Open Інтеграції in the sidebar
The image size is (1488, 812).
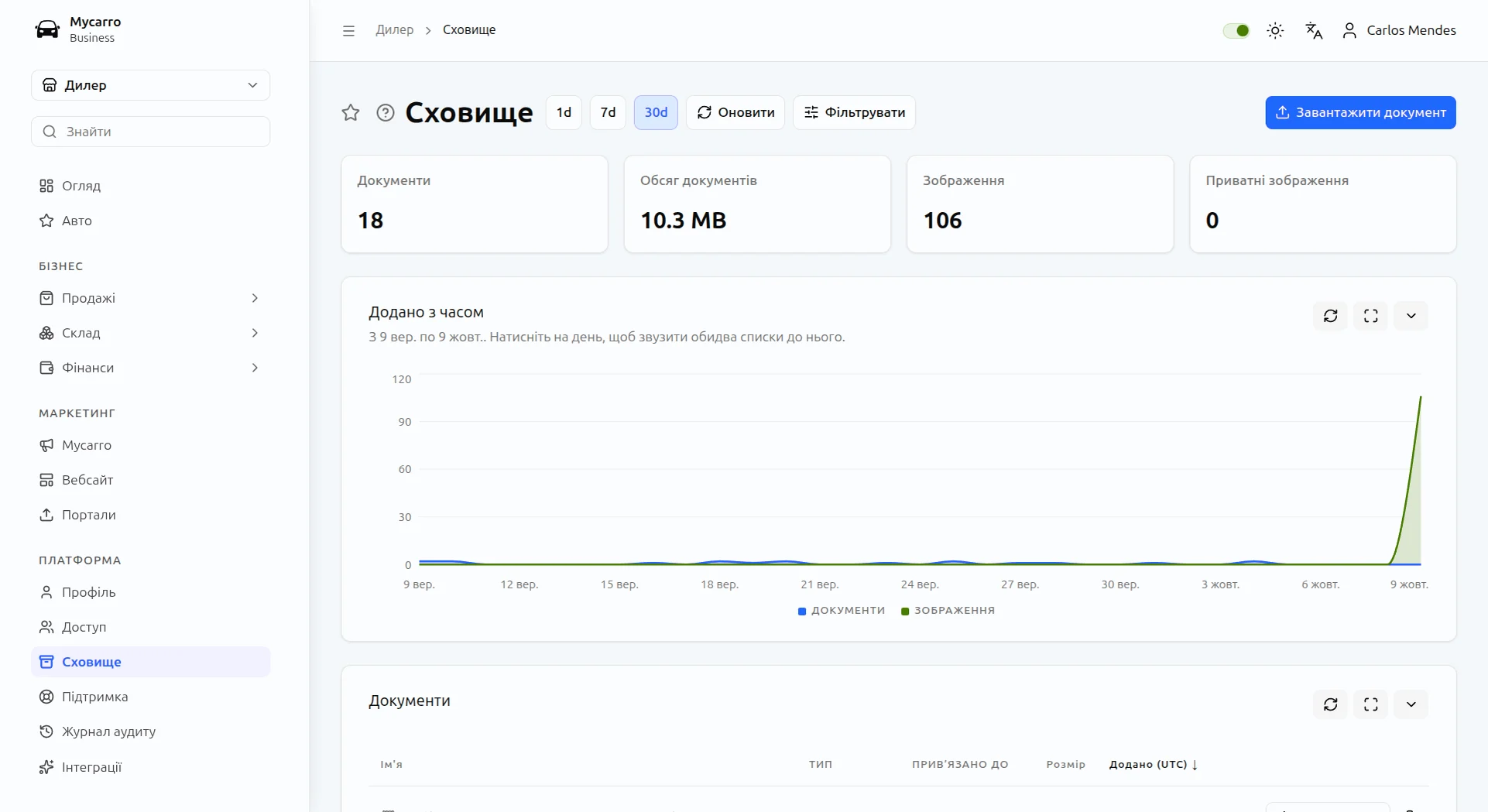point(151,767)
